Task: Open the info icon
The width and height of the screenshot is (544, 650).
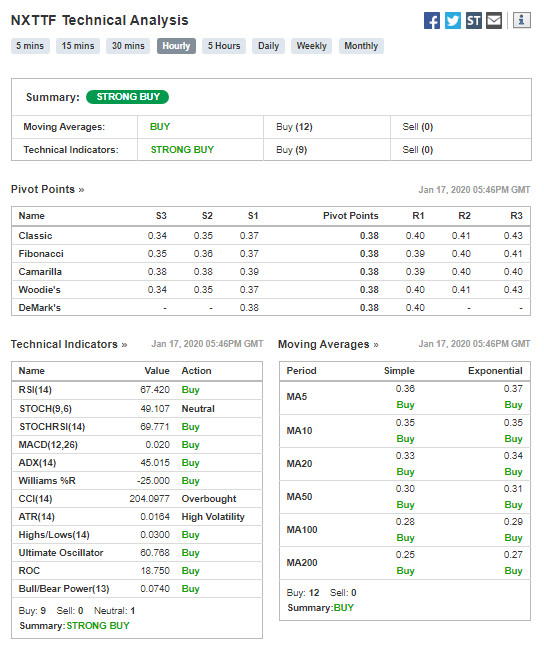Action: coord(522,20)
